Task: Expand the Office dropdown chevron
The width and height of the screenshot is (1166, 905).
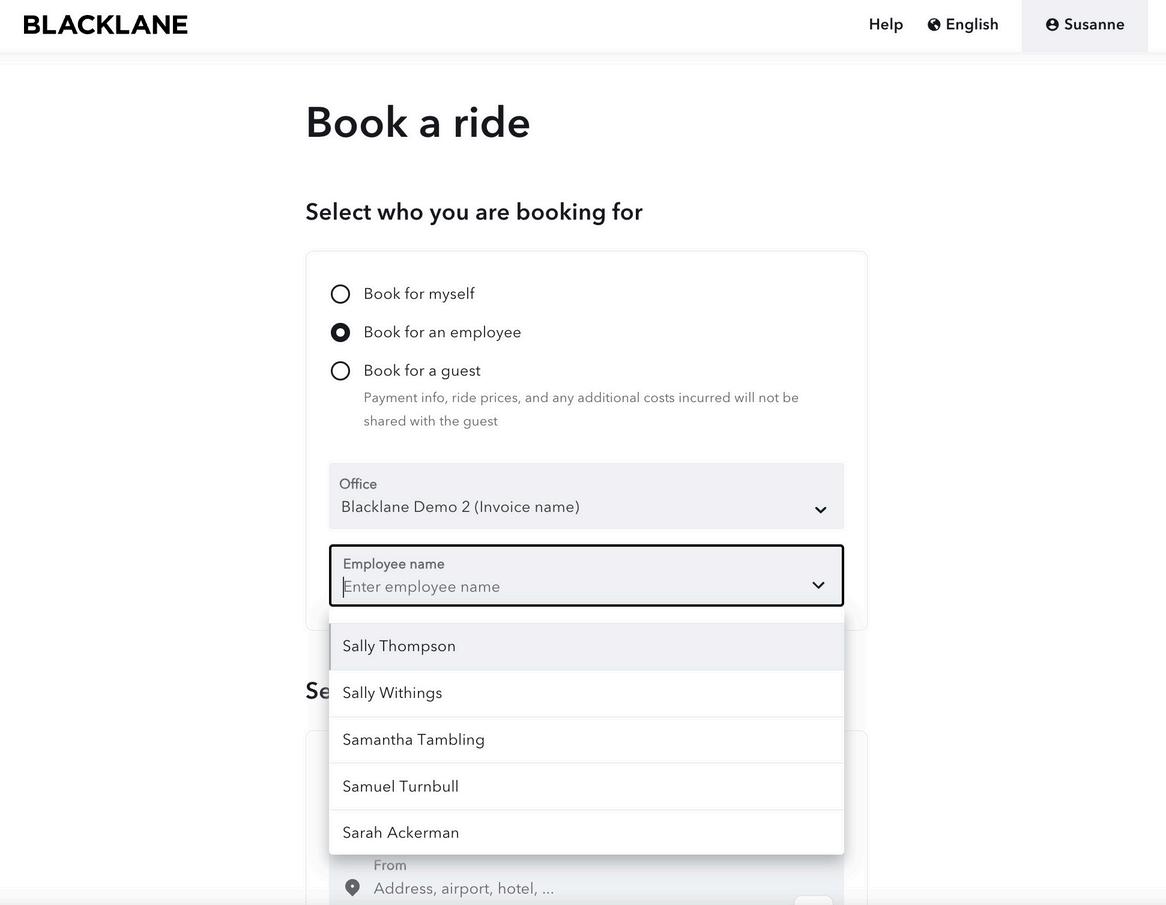Action: coord(820,510)
